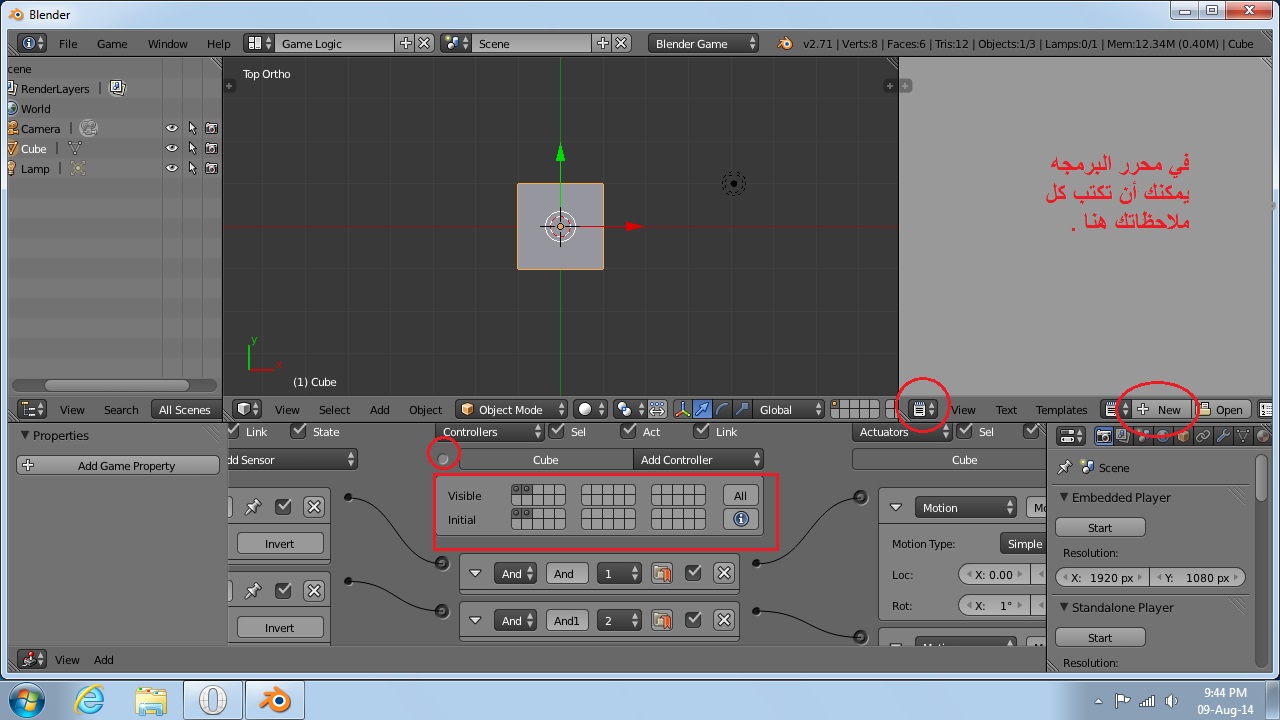The width and height of the screenshot is (1280, 720).
Task: Toggle priority icon on And1 controller
Action: click(661, 621)
